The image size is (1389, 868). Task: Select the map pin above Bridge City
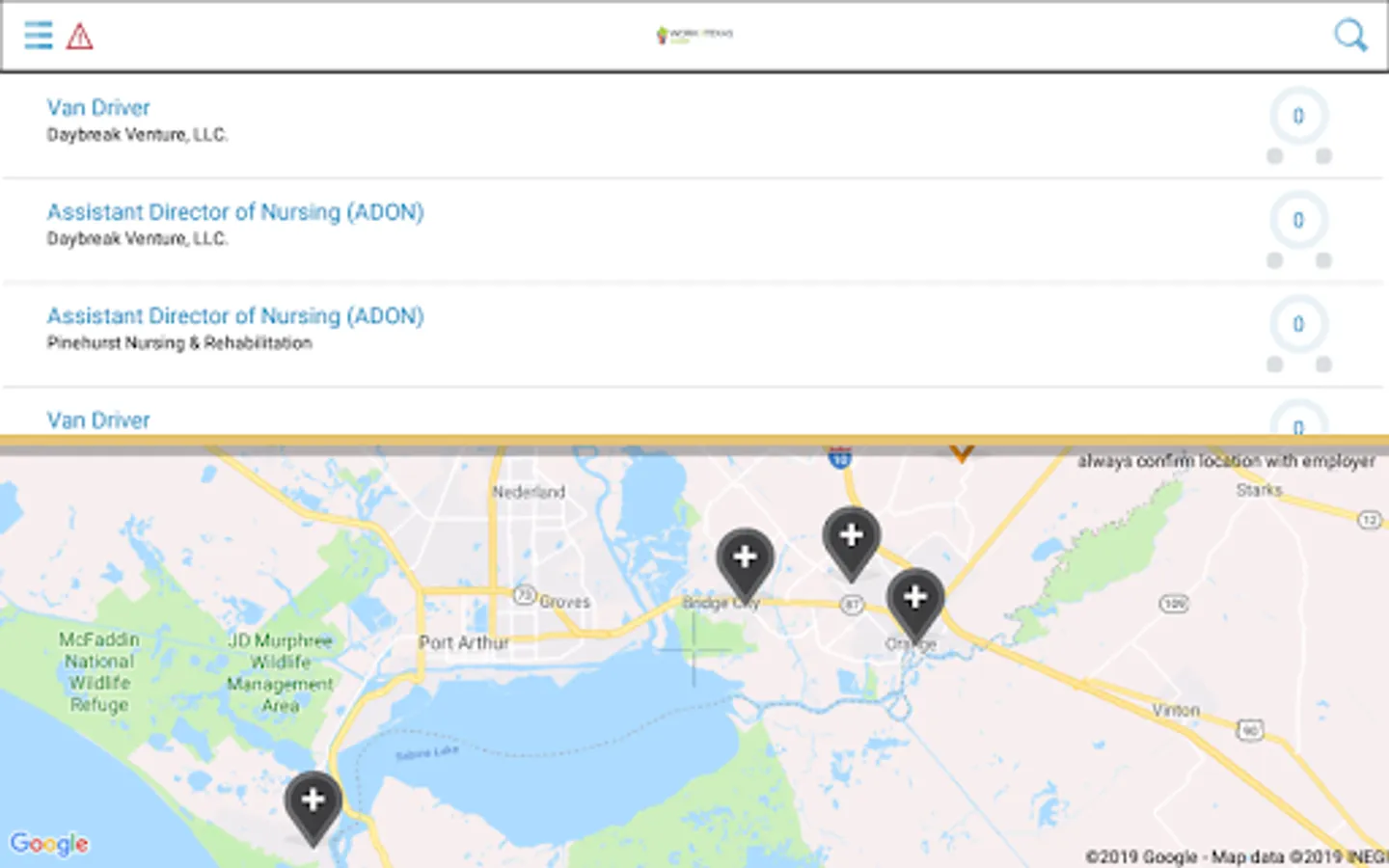745,565
